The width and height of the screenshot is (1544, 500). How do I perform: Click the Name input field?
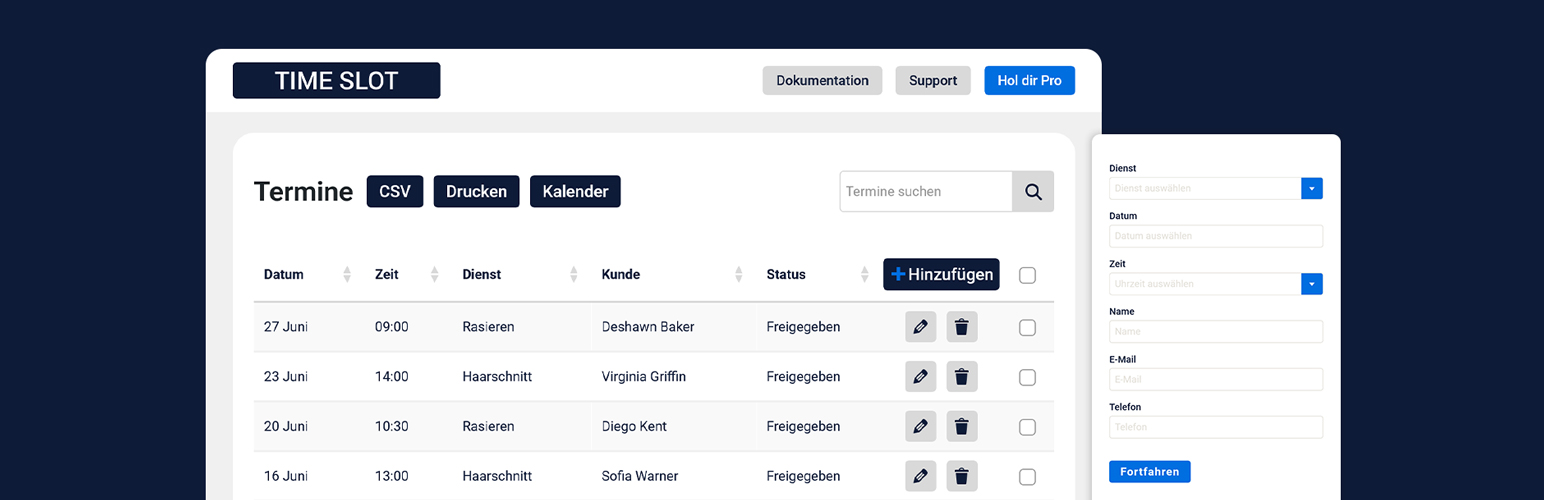tap(1216, 331)
